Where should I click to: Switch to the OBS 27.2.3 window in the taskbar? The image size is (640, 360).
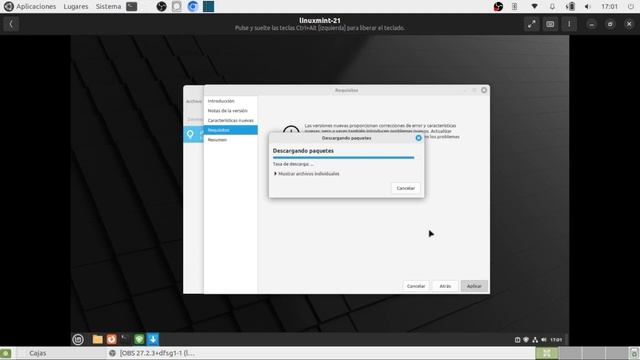[157, 353]
